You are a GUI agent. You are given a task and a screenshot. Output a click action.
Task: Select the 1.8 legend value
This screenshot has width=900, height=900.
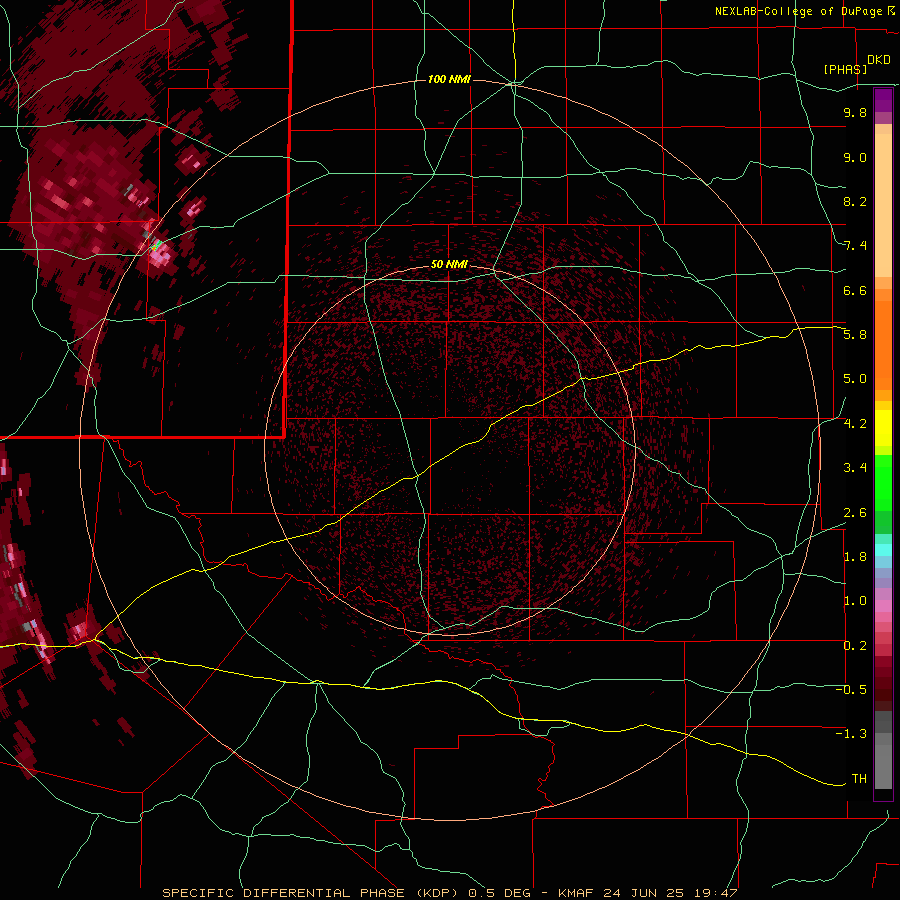(855, 557)
